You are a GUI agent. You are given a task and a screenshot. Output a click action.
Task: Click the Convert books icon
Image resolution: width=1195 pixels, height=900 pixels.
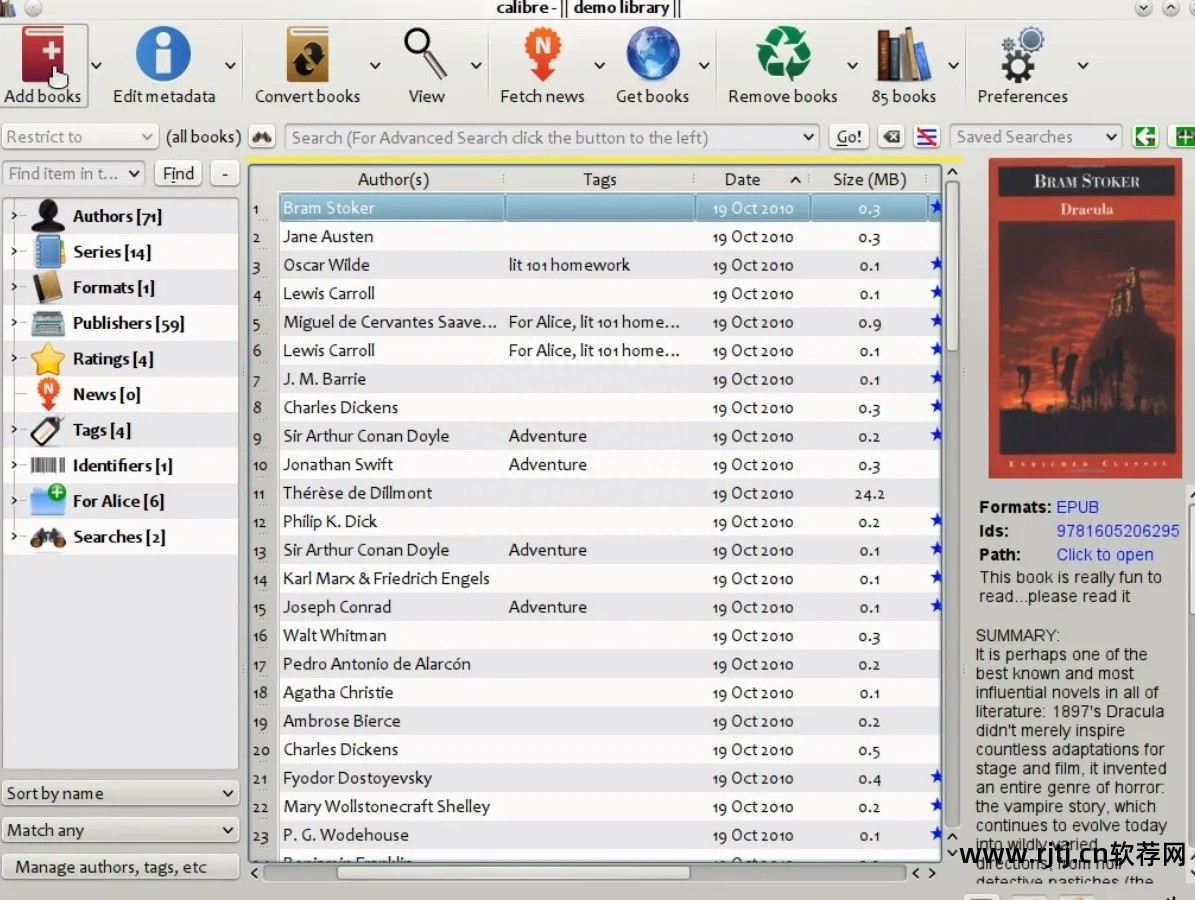(x=307, y=56)
